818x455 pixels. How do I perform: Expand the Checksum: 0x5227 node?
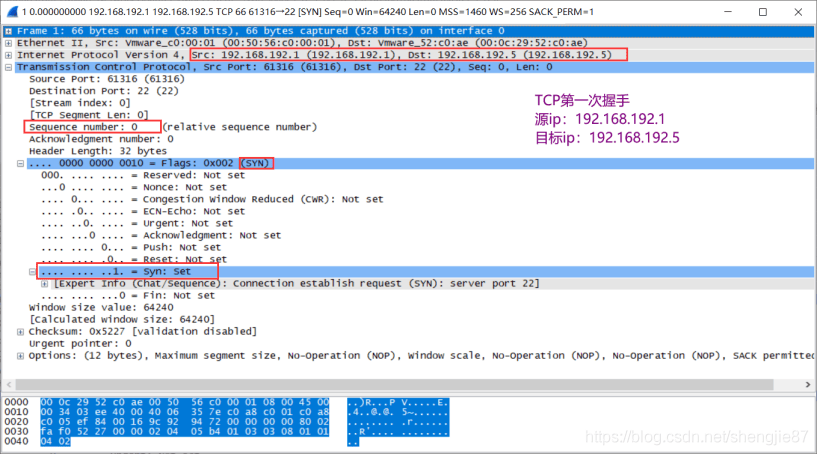pyautogui.click(x=21, y=331)
